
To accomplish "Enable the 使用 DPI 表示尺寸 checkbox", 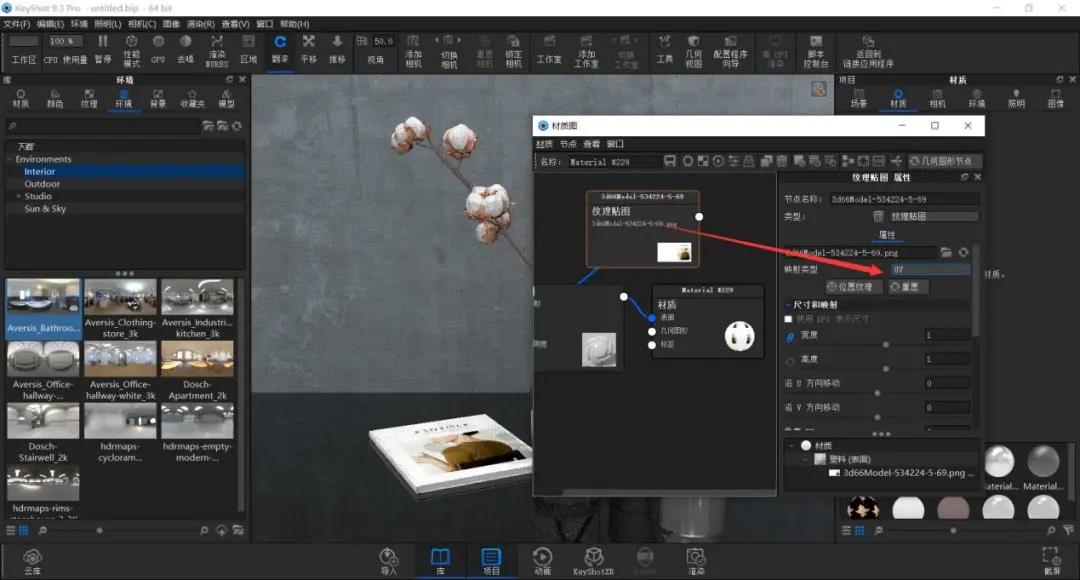I will tap(788, 319).
